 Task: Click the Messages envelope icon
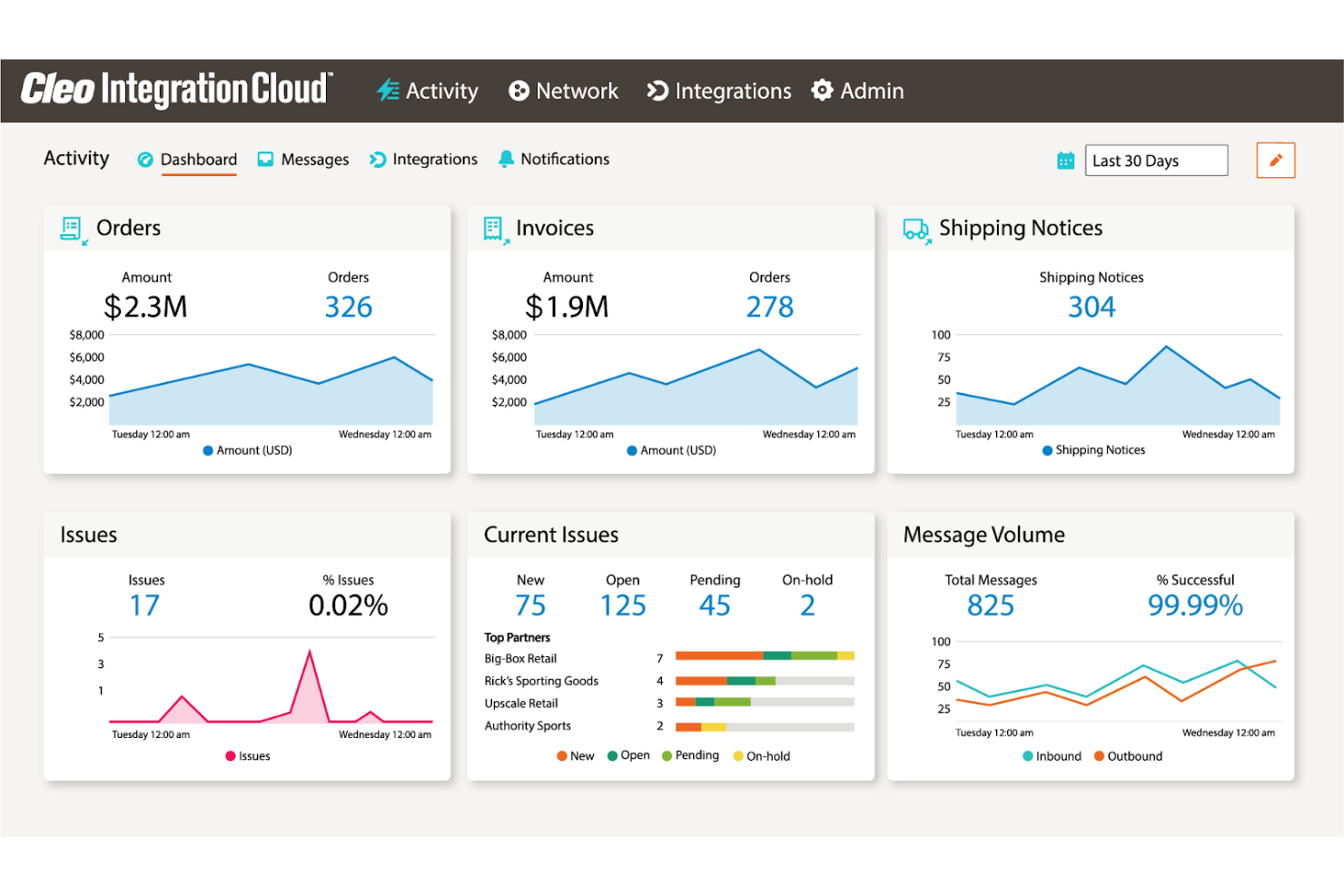click(x=264, y=159)
